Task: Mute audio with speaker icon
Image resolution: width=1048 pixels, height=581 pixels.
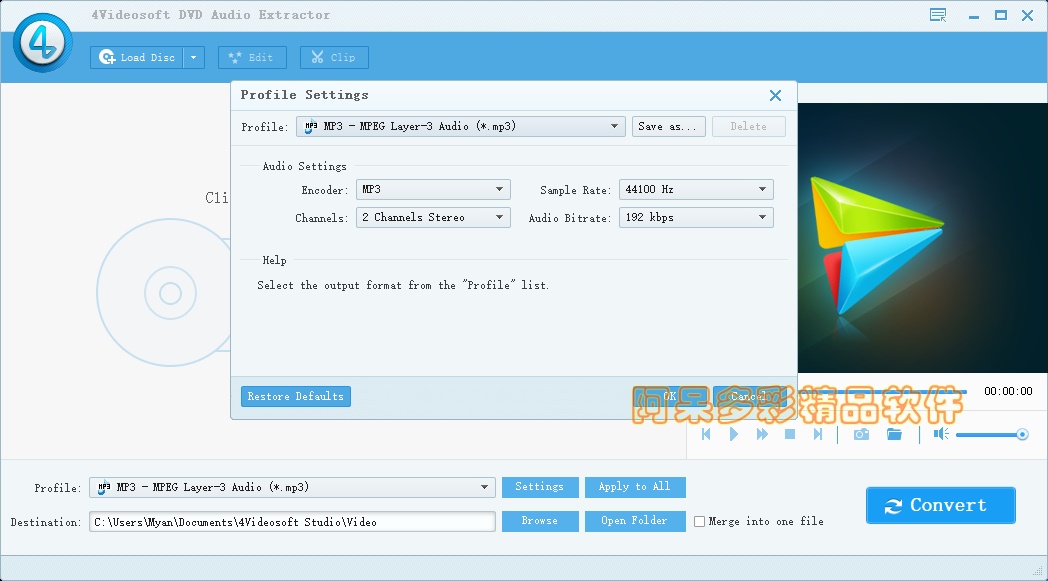Action: pyautogui.click(x=941, y=435)
